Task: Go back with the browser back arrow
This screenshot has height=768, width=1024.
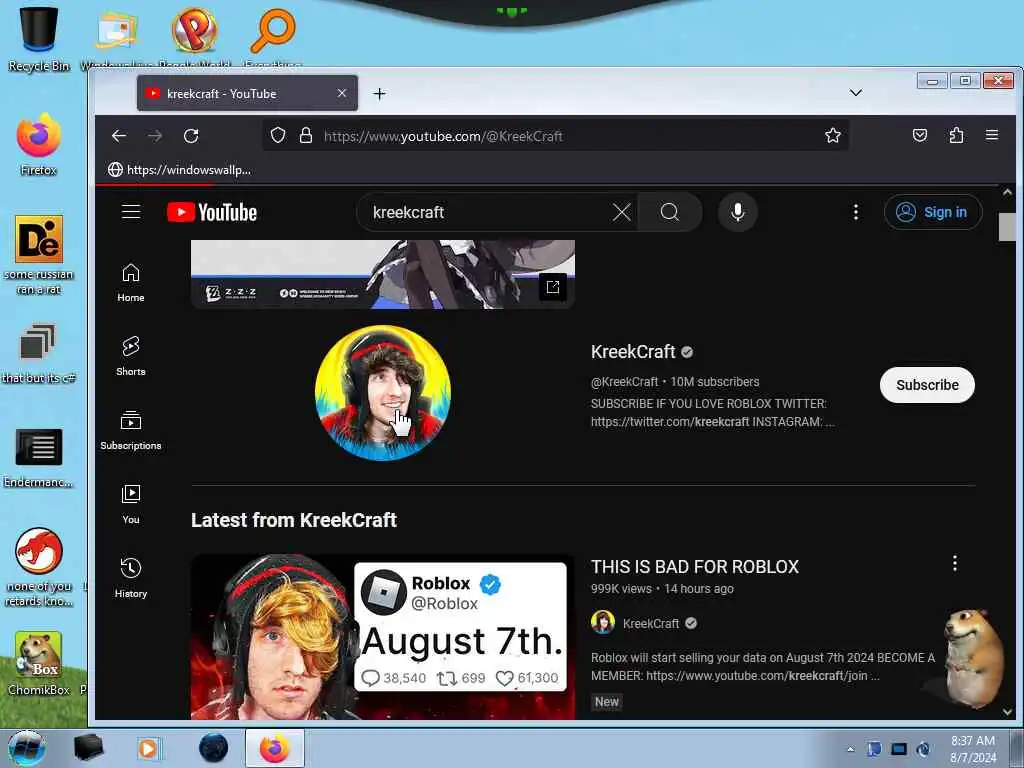Action: (119, 136)
